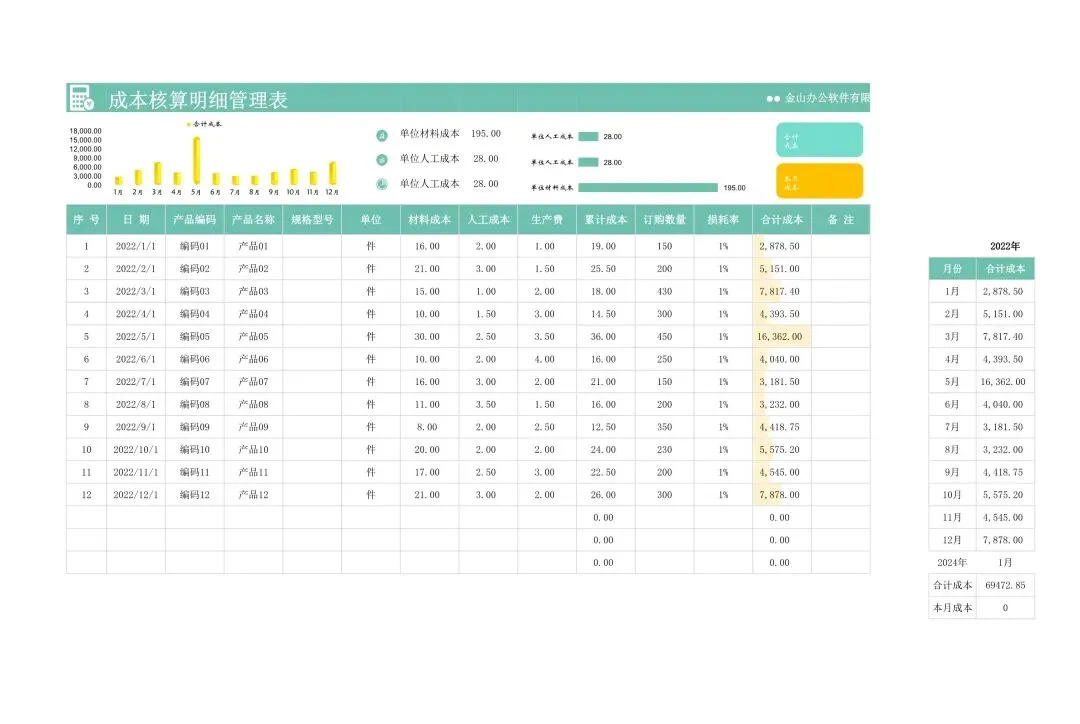Image resolution: width=1080 pixels, height=724 pixels.
Task: Click 5,575.20 in the 编码10 row
Action: 780,450
